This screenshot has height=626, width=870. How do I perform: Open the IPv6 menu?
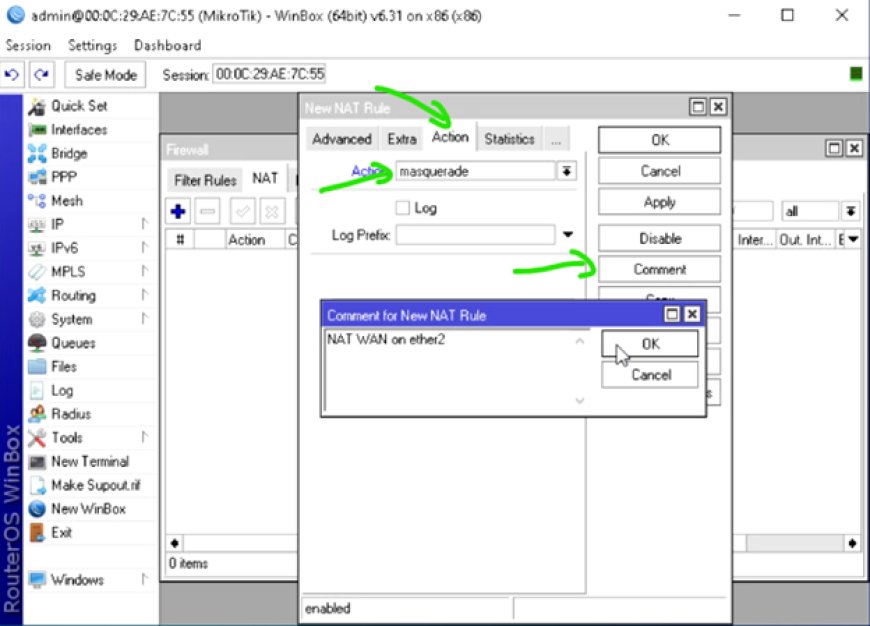pos(64,248)
